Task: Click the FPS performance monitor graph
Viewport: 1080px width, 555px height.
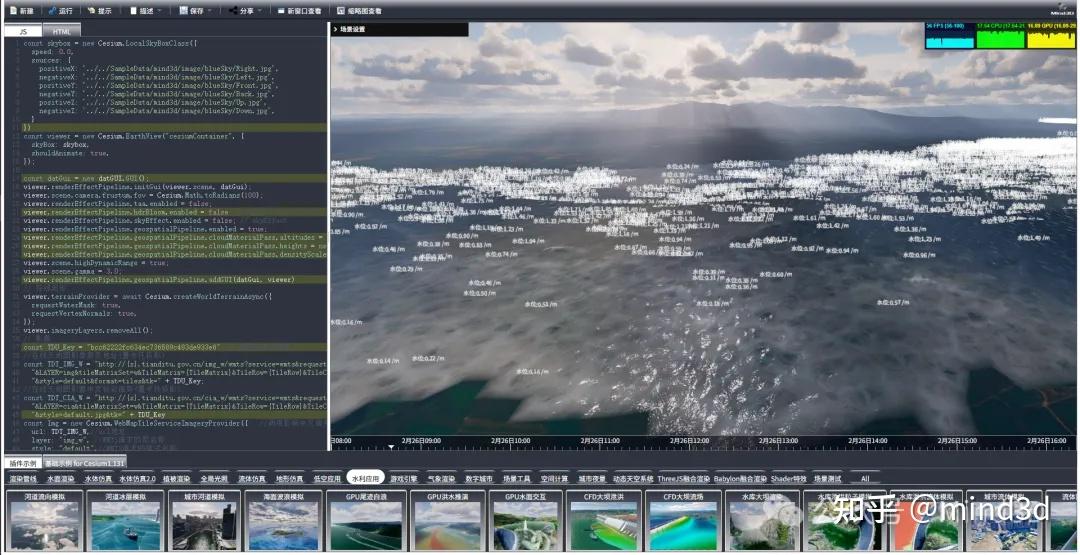Action: [x=950, y=36]
